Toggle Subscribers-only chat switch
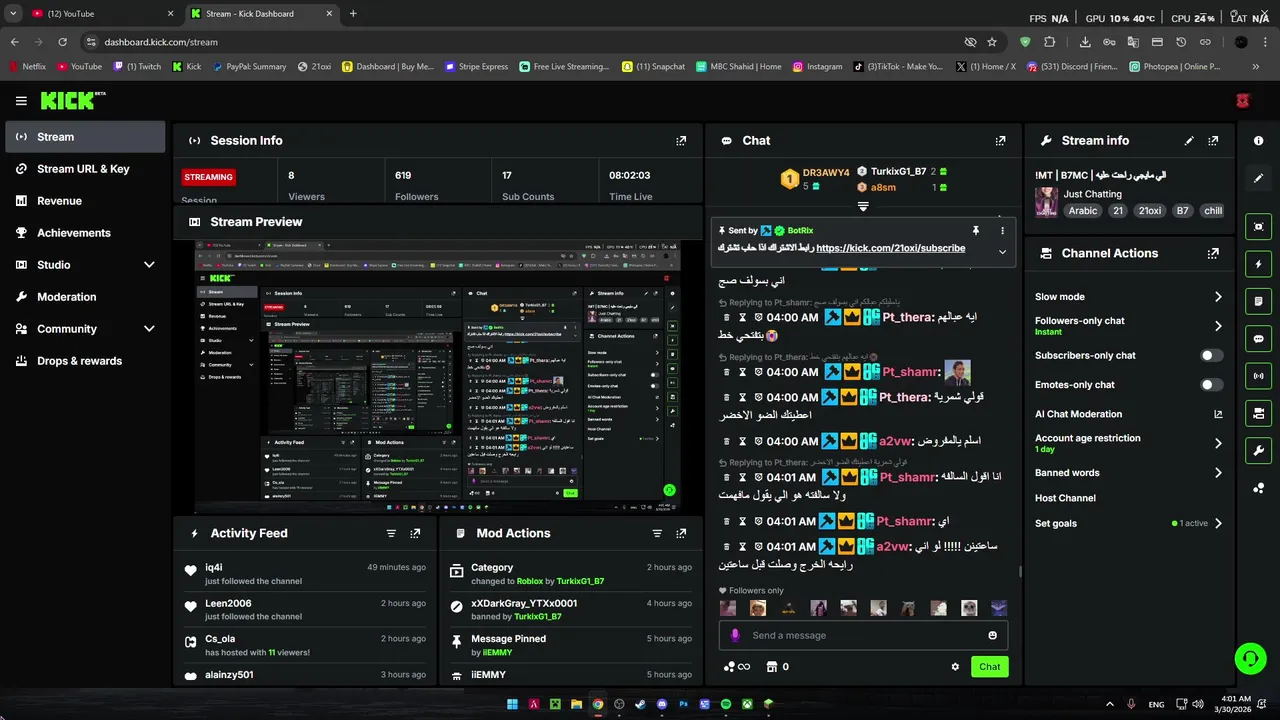Image resolution: width=1280 pixels, height=720 pixels. pyautogui.click(x=1211, y=356)
